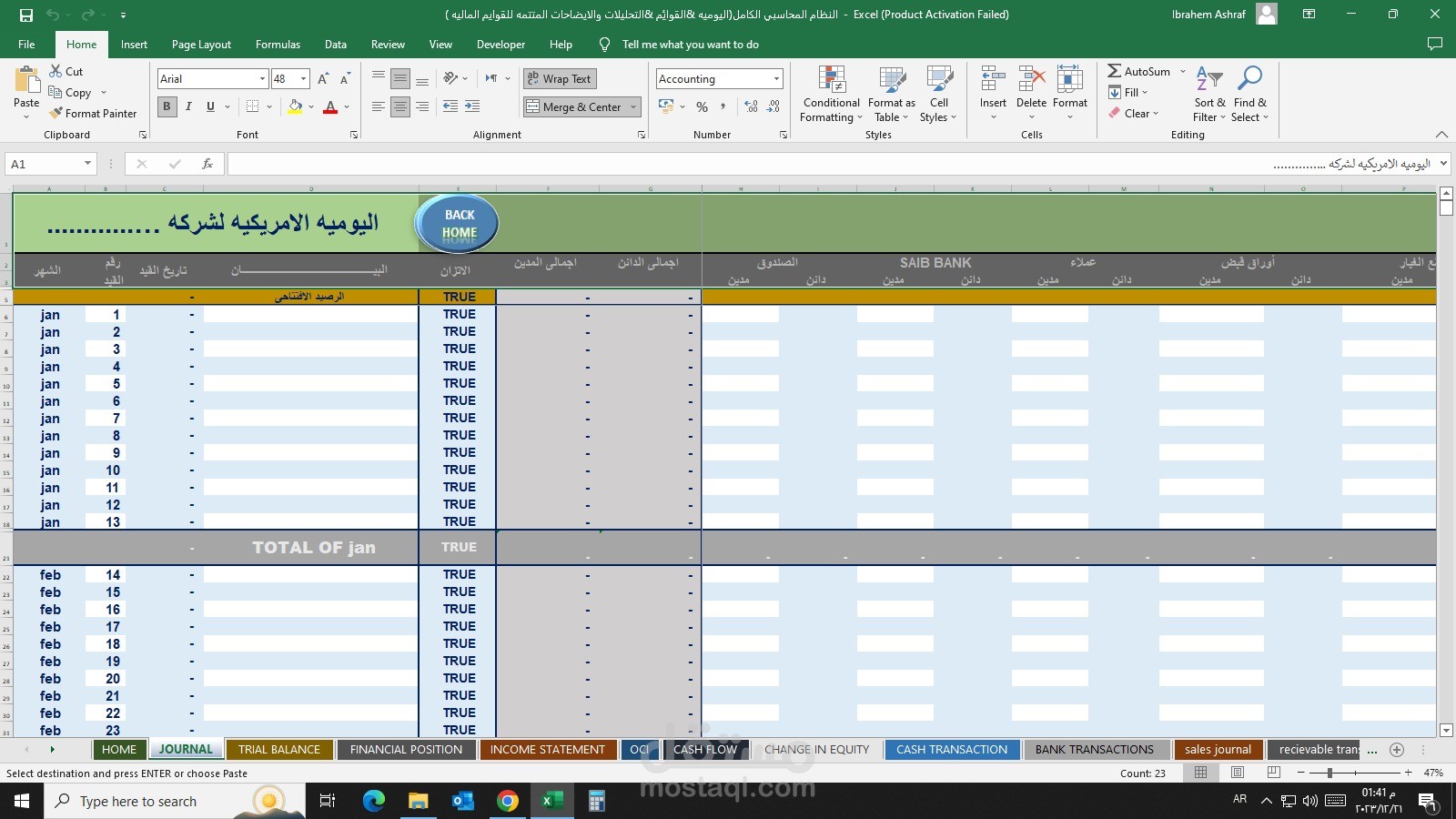Click the Format Painter brush icon

56,114
